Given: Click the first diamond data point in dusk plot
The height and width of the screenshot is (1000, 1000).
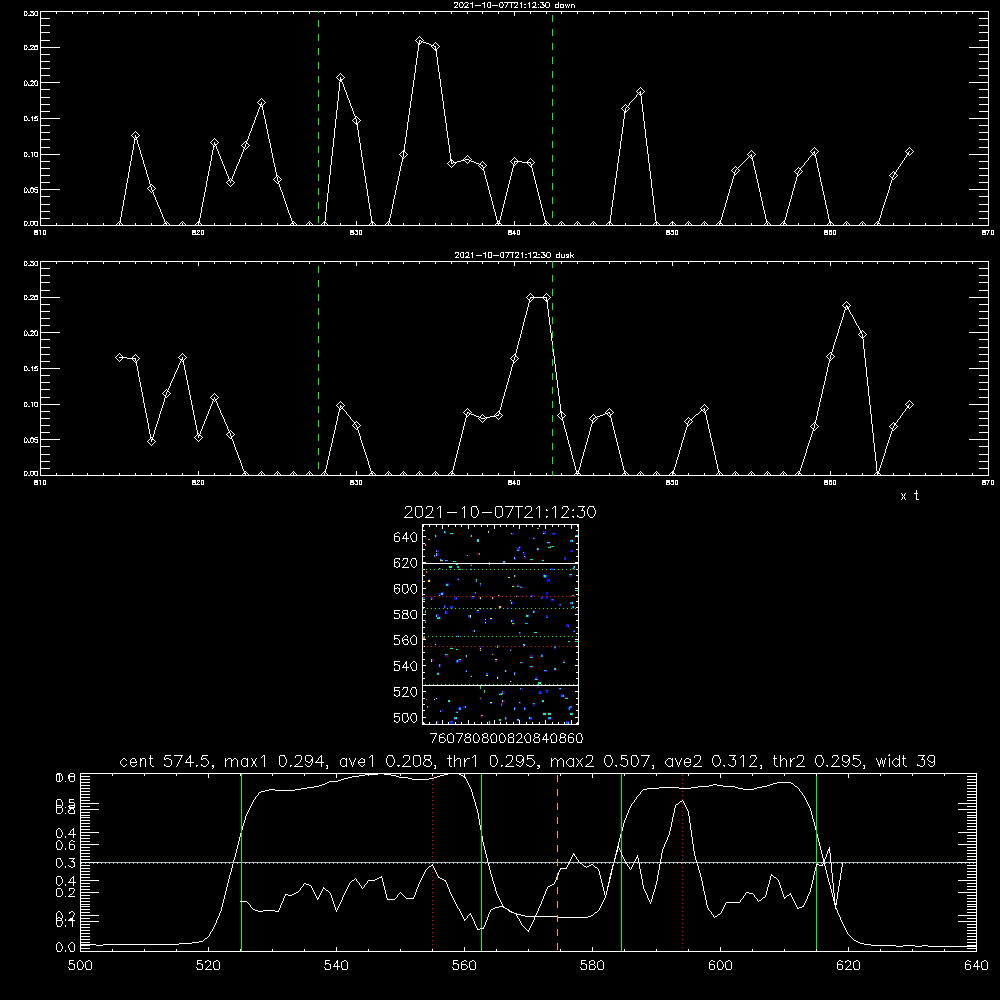Looking at the screenshot, I should [x=119, y=357].
